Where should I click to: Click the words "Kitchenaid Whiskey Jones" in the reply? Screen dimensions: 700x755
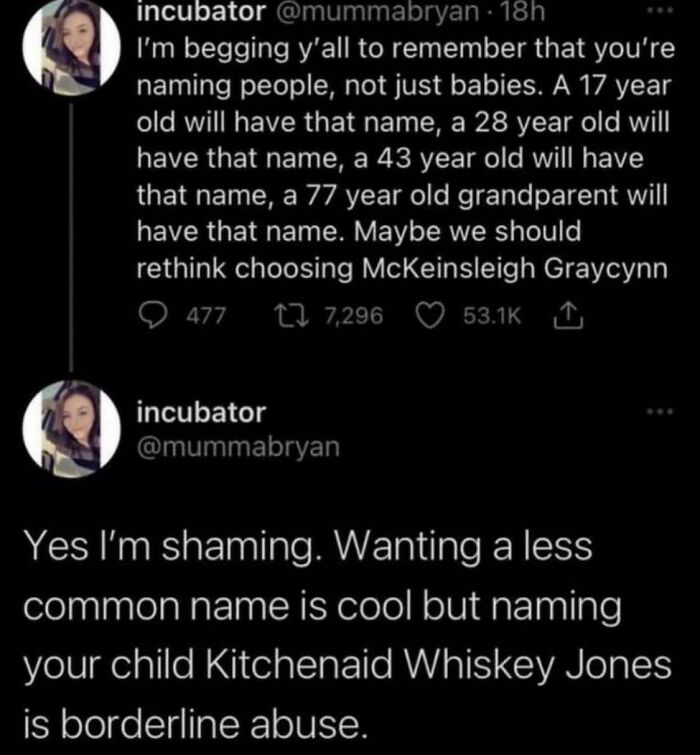pos(458,665)
